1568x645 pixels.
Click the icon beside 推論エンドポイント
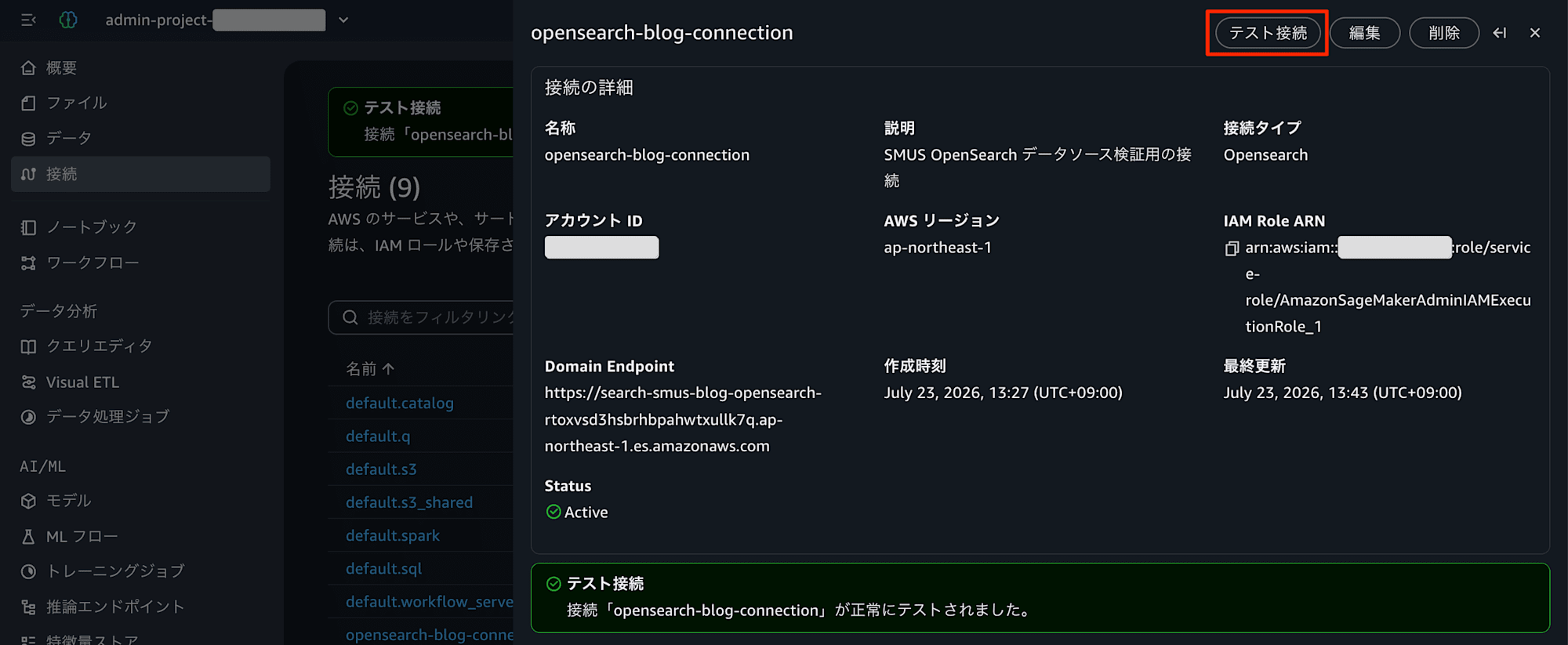(28, 607)
